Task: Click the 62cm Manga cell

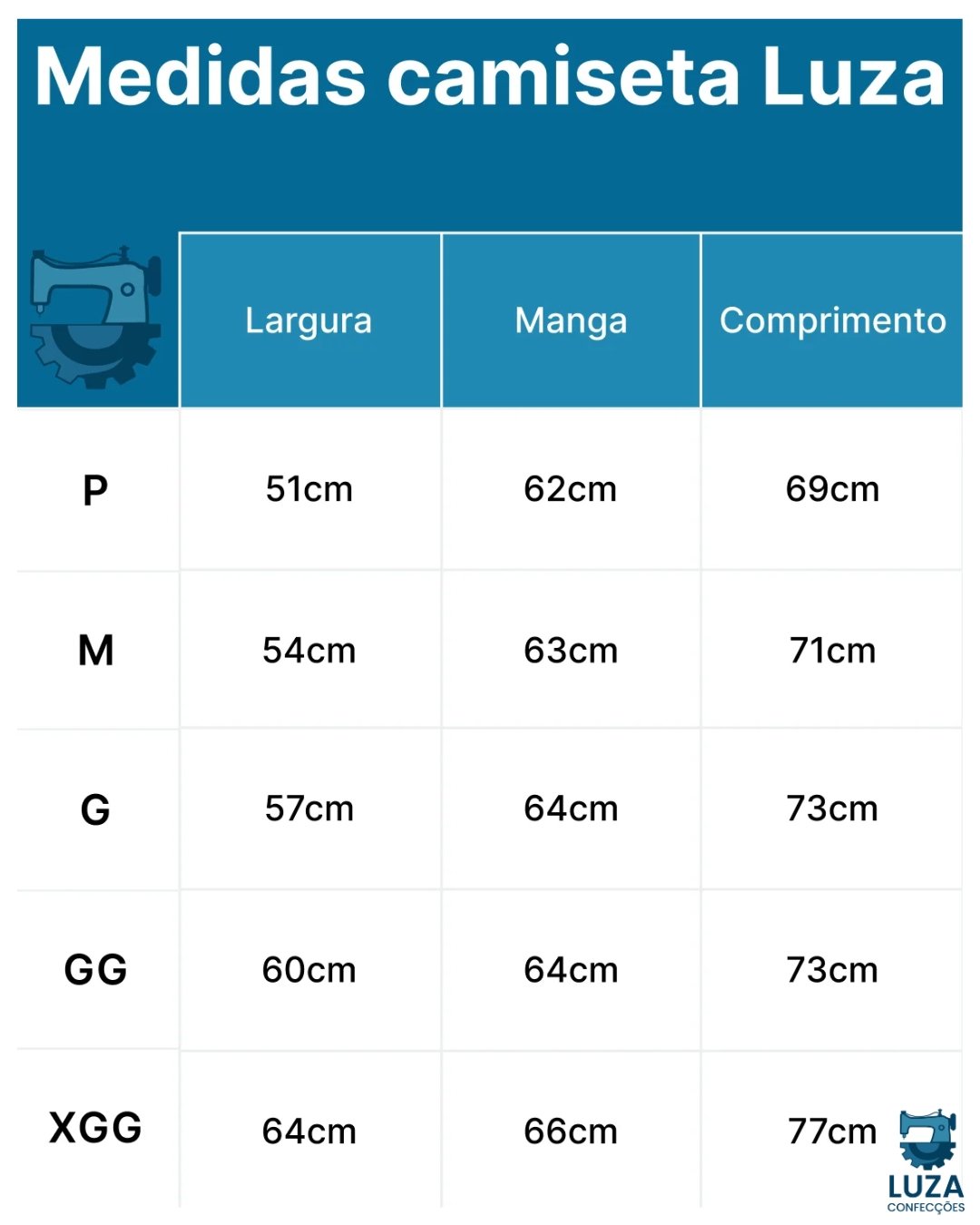Action: pos(571,489)
